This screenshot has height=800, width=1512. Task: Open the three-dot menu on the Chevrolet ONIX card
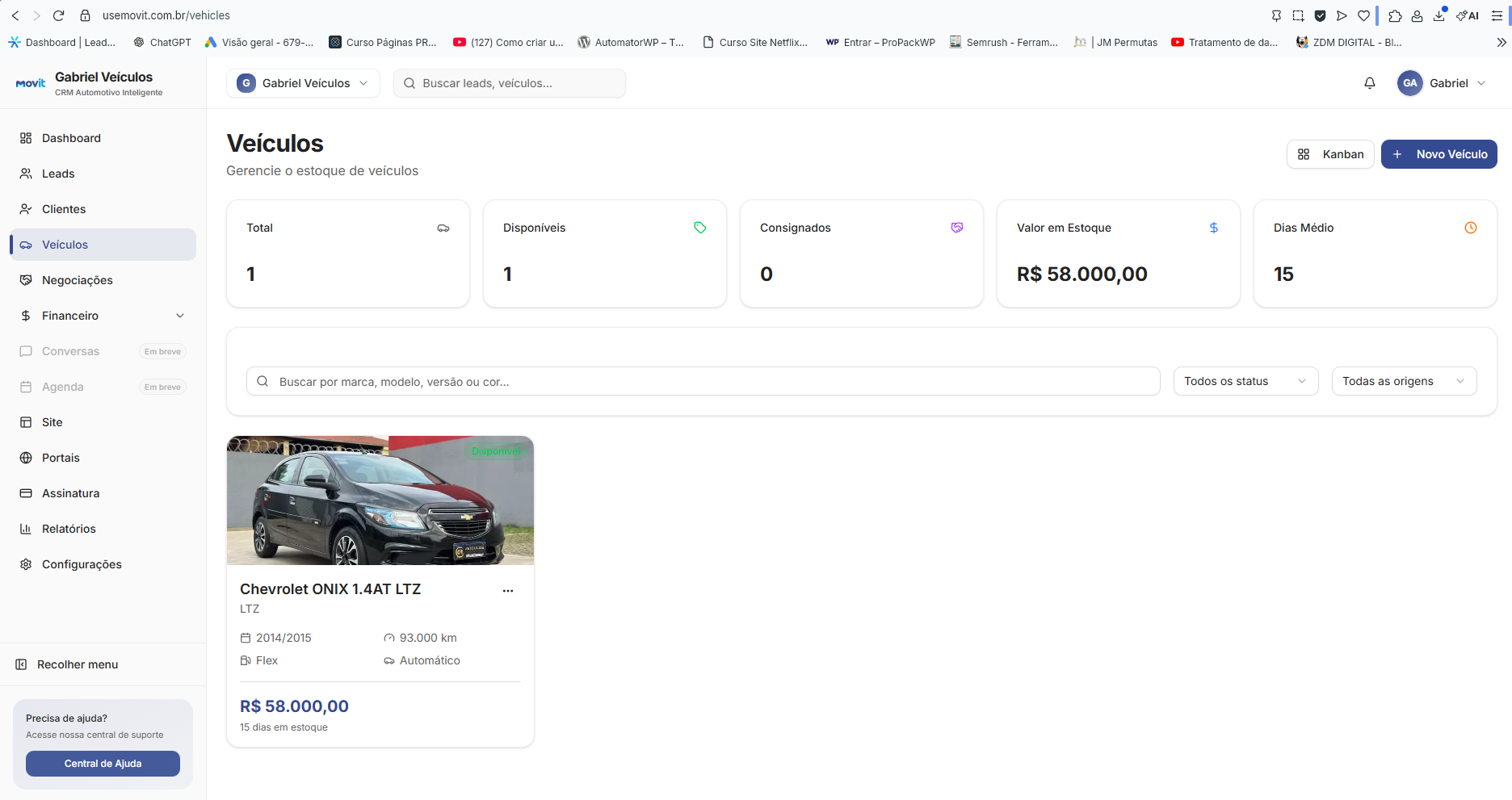pyautogui.click(x=507, y=591)
